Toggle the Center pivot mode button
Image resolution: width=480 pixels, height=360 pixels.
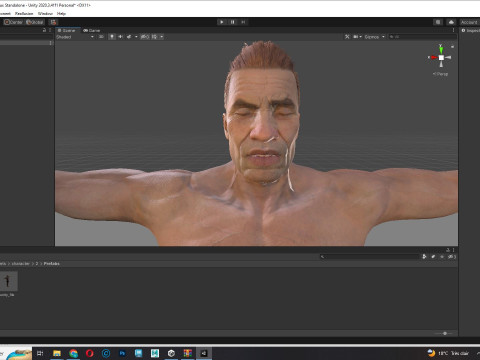pyautogui.click(x=13, y=22)
